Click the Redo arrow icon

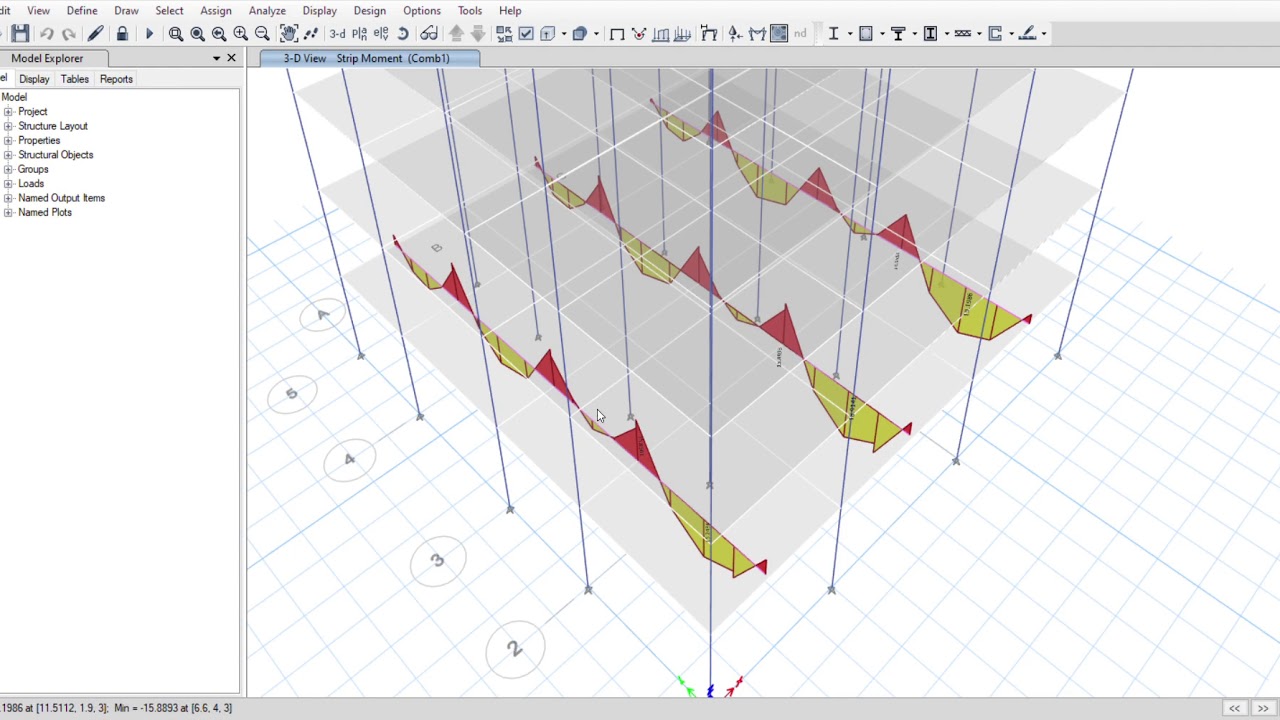(69, 33)
